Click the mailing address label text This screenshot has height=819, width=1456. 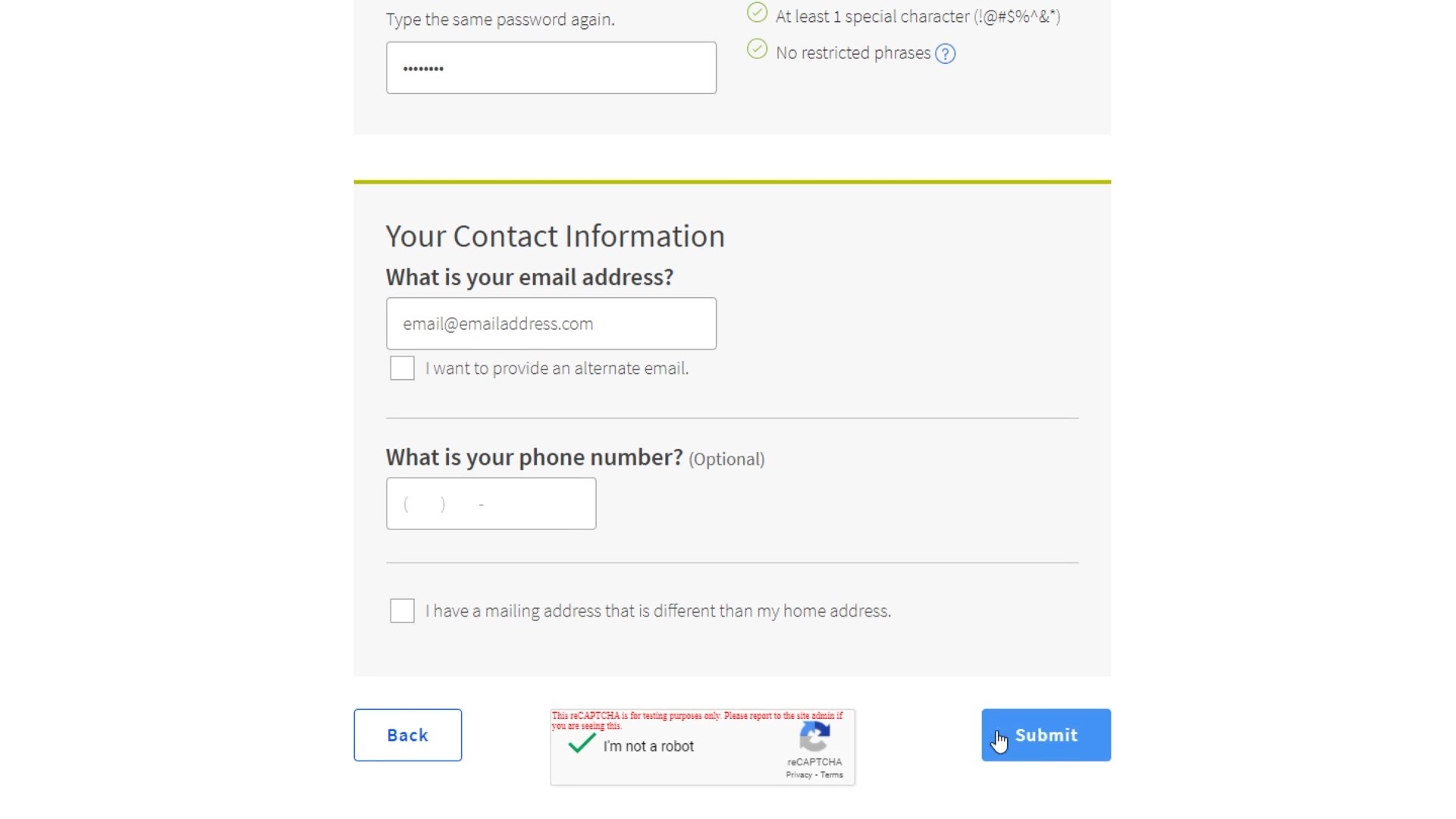pyautogui.click(x=658, y=611)
